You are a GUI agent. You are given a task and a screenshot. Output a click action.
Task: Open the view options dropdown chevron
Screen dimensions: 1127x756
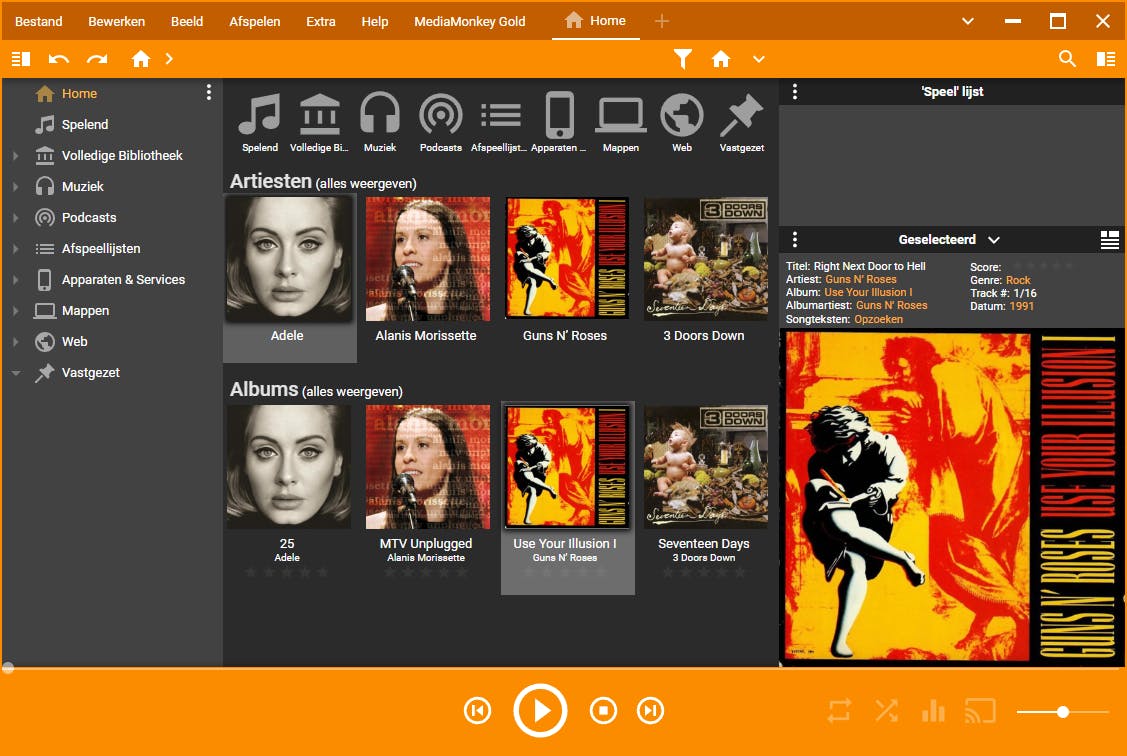pyautogui.click(x=759, y=59)
